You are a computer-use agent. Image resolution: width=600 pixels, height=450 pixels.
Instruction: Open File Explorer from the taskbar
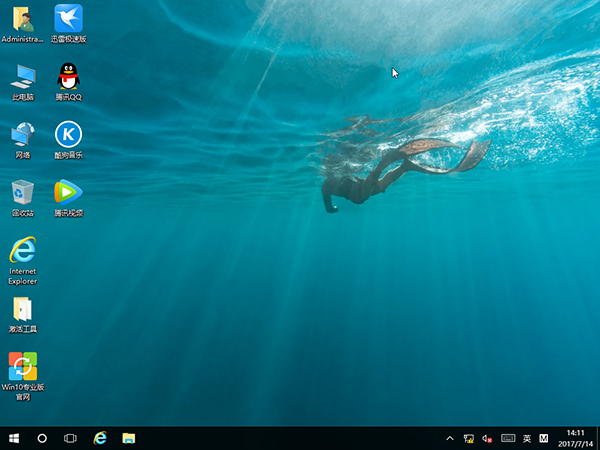coord(129,438)
